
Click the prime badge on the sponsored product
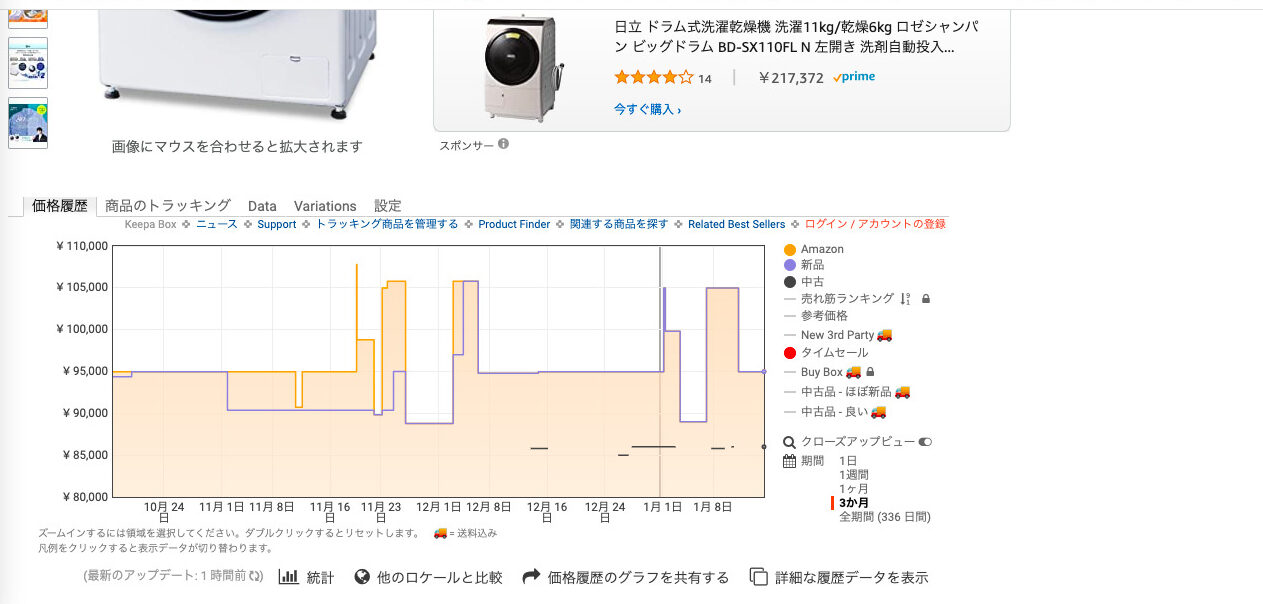click(x=853, y=78)
